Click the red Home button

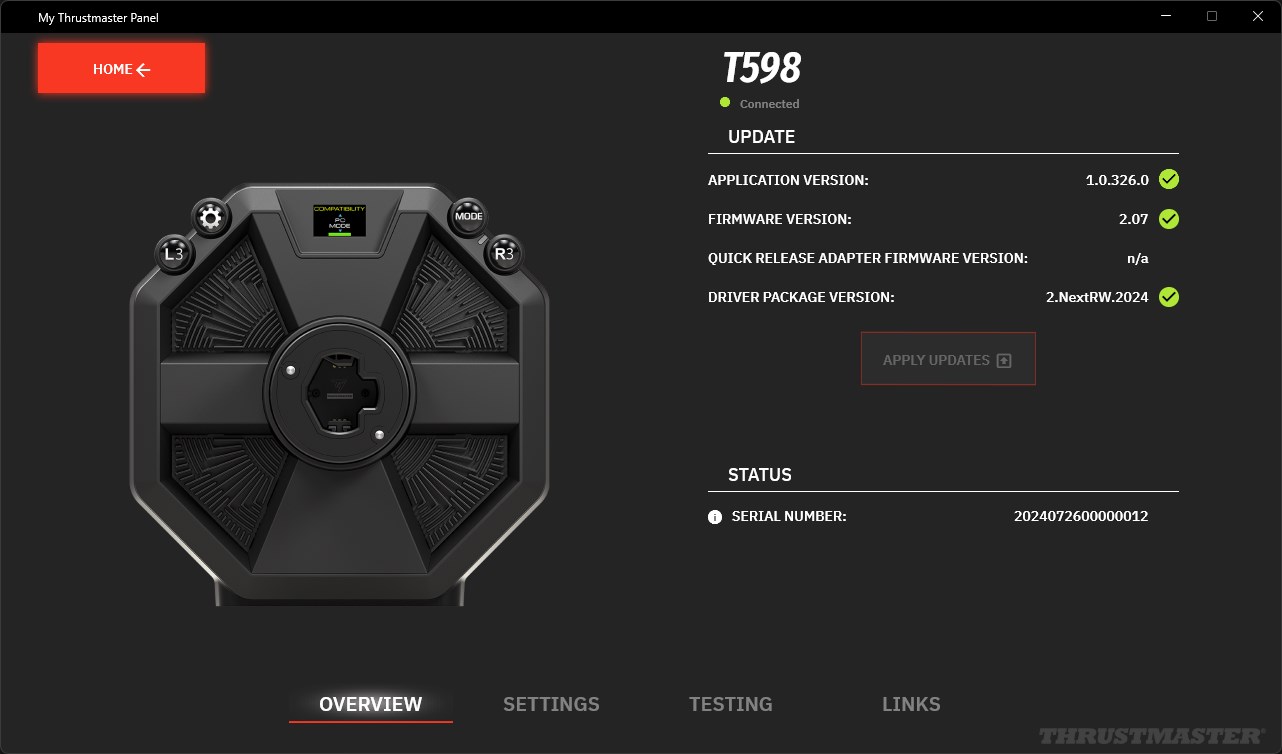pyautogui.click(x=122, y=69)
